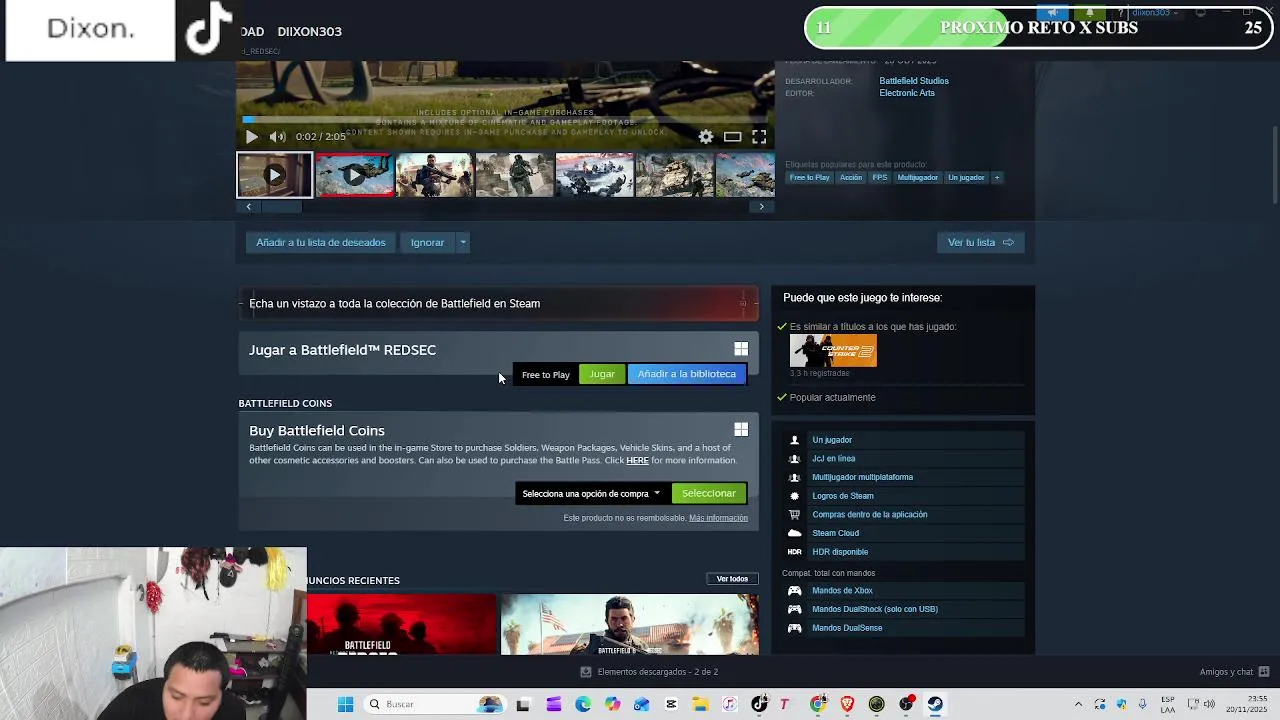Click Mandos de Xbox controller icon
This screenshot has height=720, width=1280.
795,591
